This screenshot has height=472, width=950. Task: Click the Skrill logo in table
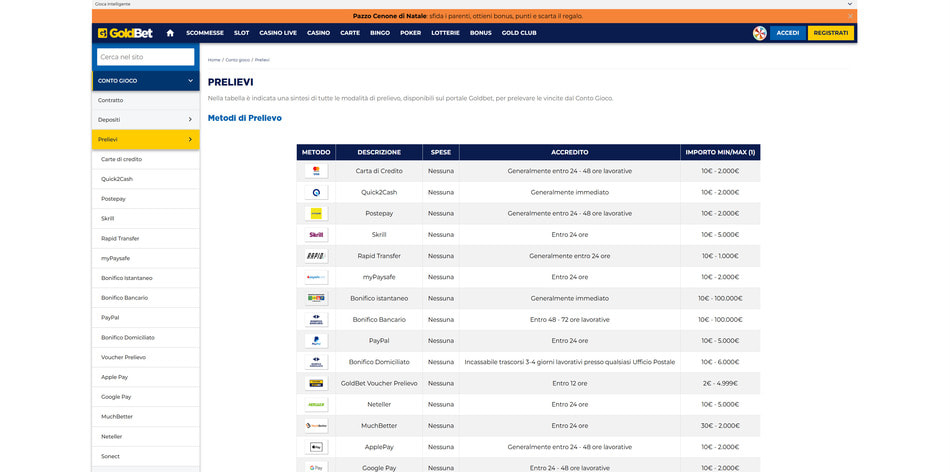pyautogui.click(x=316, y=234)
